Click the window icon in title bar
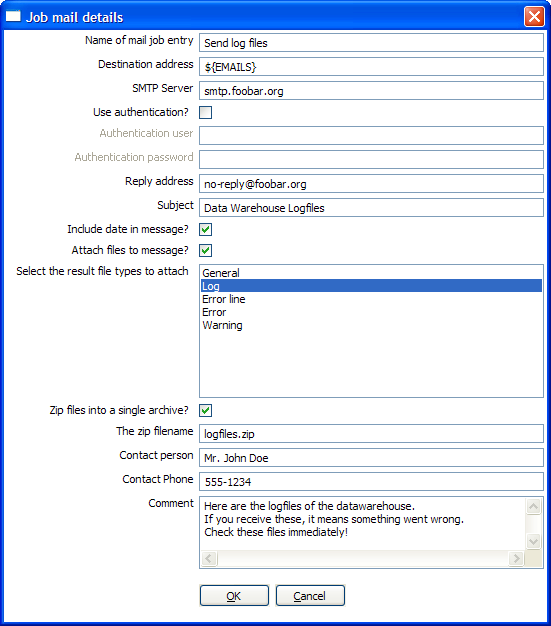The height and width of the screenshot is (626, 551). click(13, 16)
